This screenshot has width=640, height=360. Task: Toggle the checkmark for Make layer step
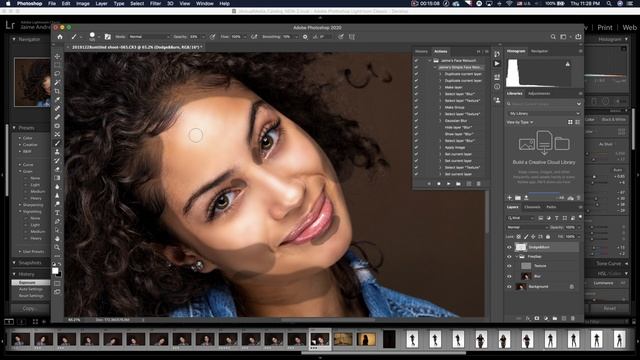point(416,87)
